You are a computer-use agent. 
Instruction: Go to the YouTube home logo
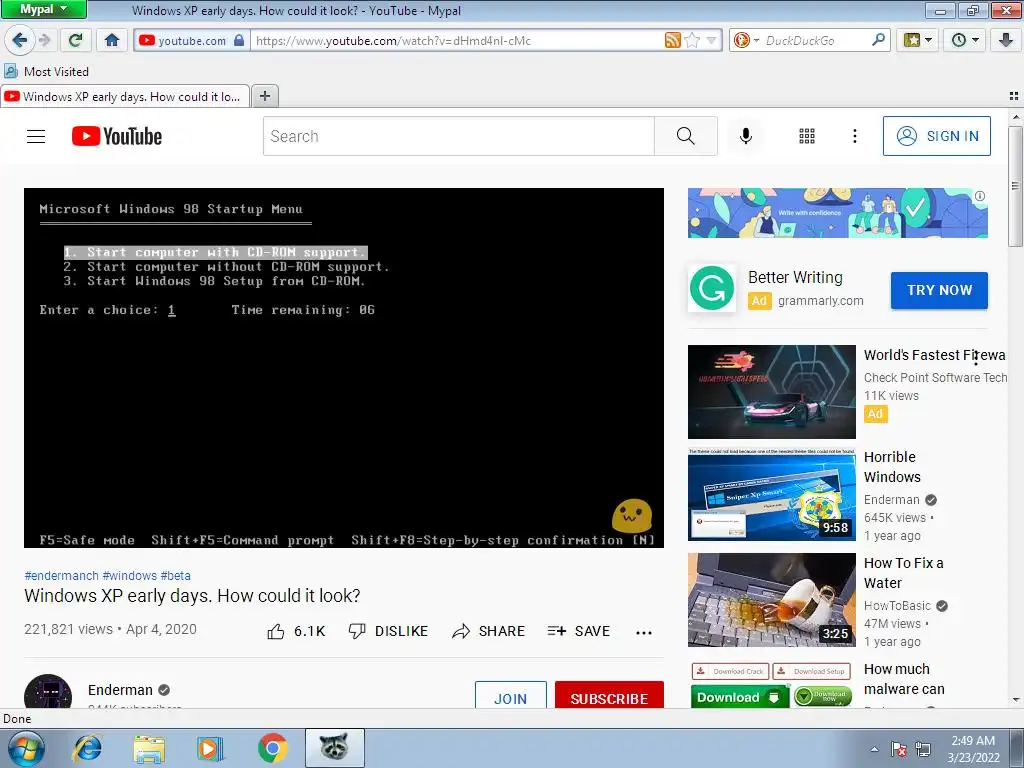(117, 136)
